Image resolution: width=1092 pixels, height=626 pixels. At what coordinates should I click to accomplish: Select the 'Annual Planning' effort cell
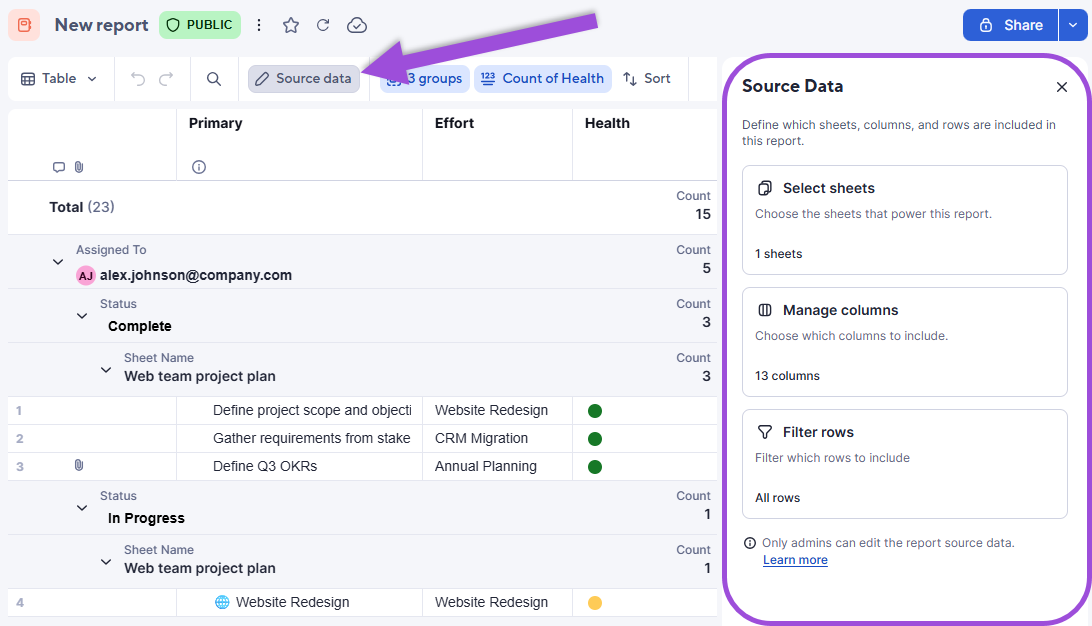[497, 467]
